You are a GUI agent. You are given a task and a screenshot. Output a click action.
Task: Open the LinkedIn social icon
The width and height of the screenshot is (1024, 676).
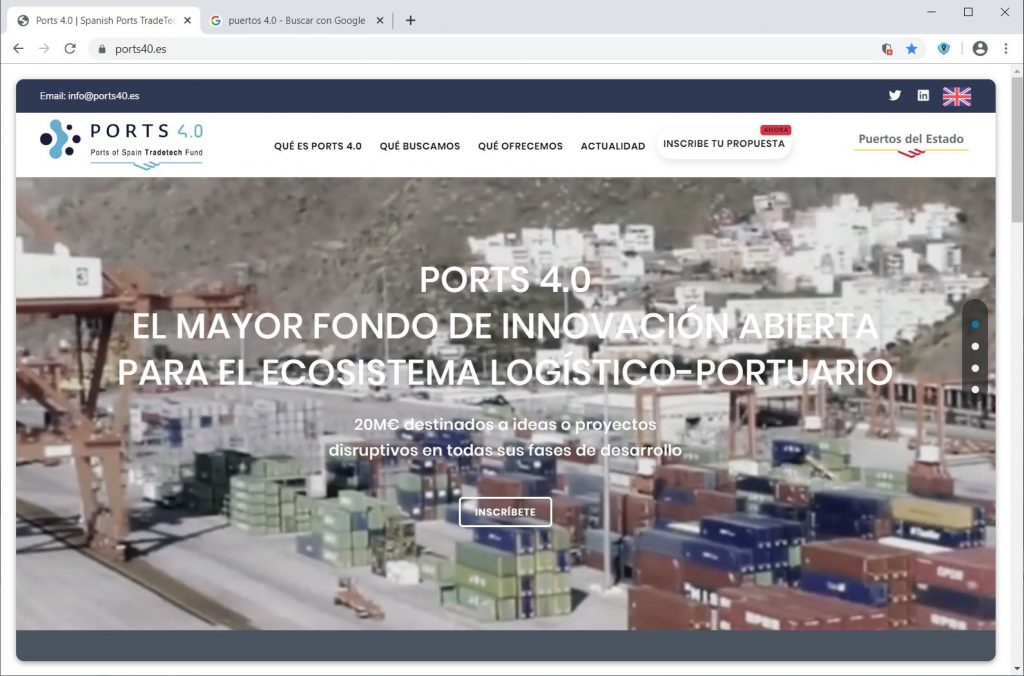point(923,95)
